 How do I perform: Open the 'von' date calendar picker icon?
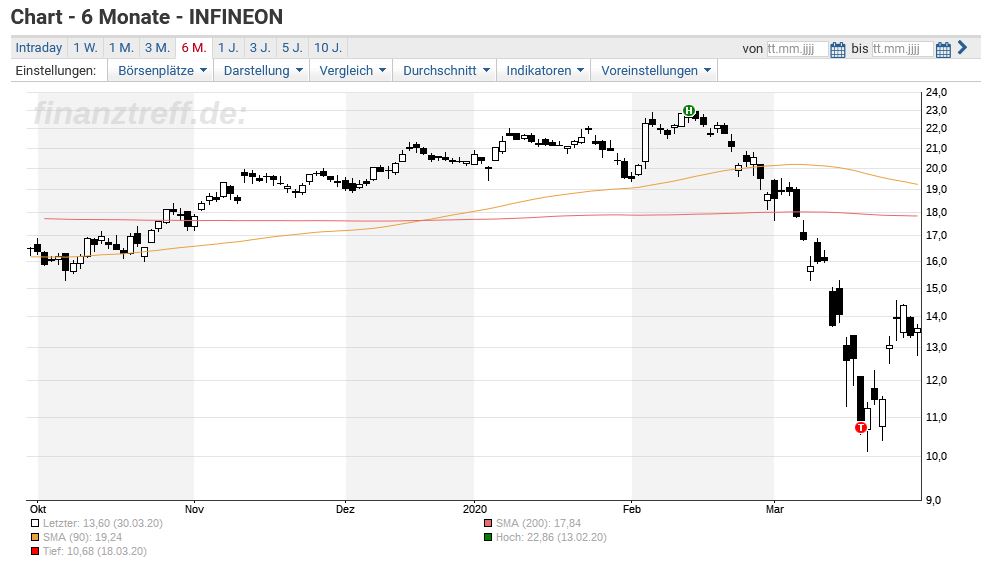point(837,49)
